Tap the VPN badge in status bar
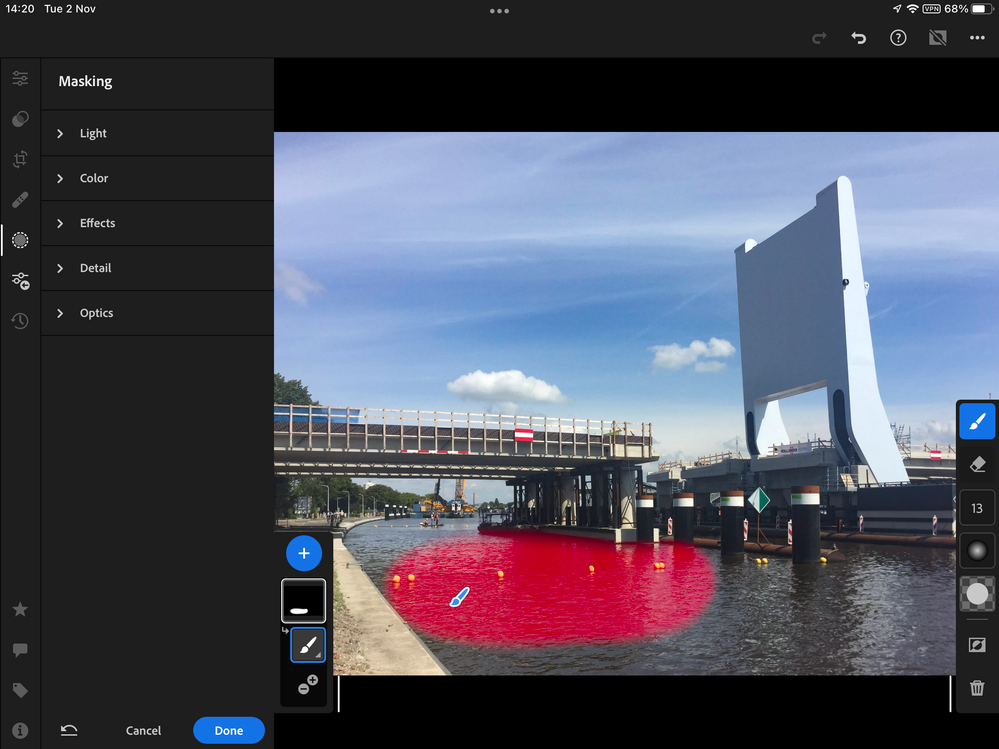The image size is (999, 749). (x=931, y=9)
